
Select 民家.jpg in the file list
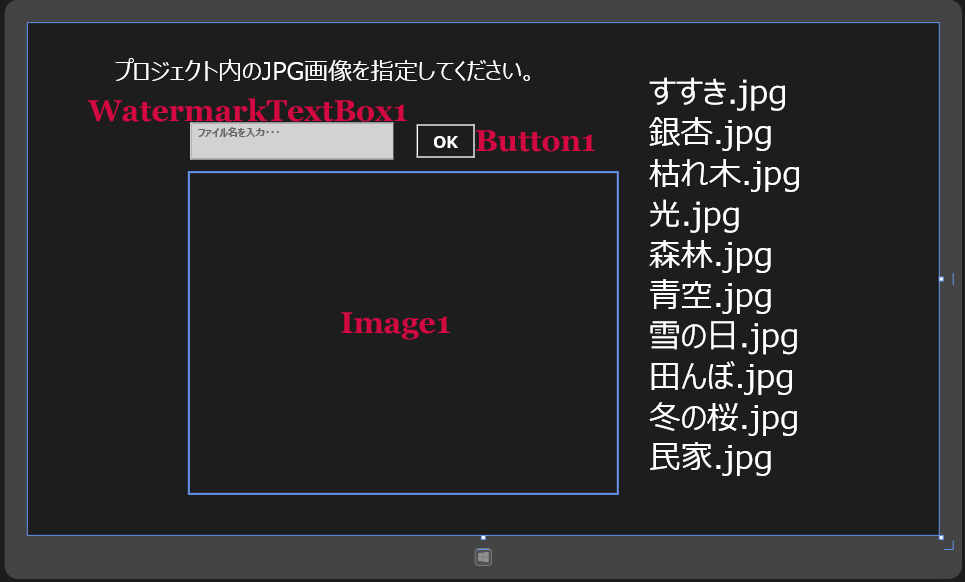710,458
